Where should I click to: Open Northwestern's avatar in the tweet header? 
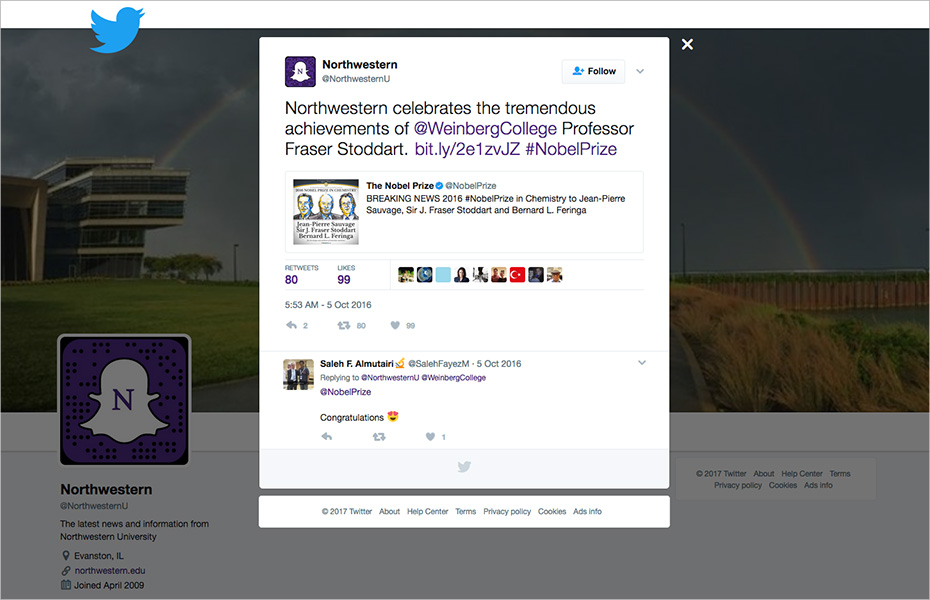pos(300,72)
